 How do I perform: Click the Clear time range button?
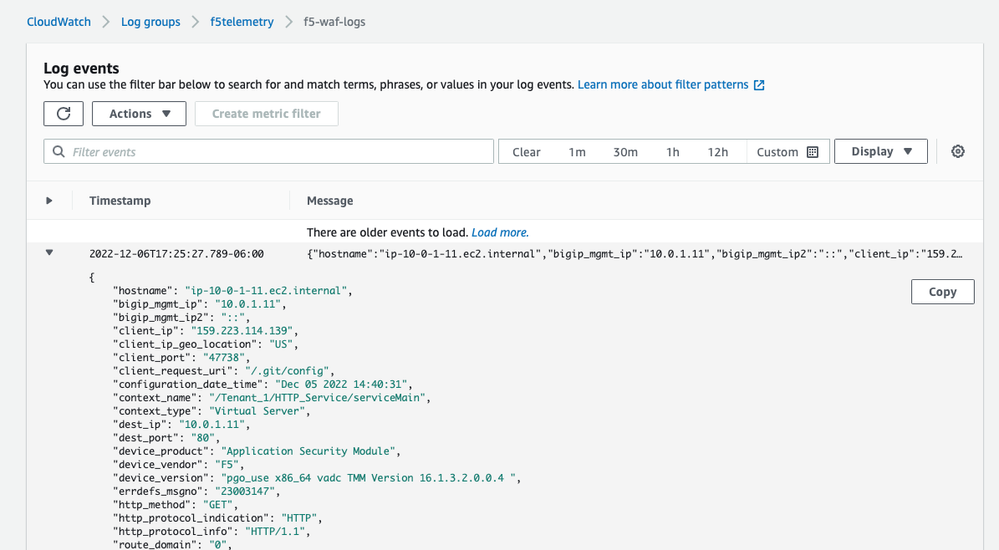526,152
